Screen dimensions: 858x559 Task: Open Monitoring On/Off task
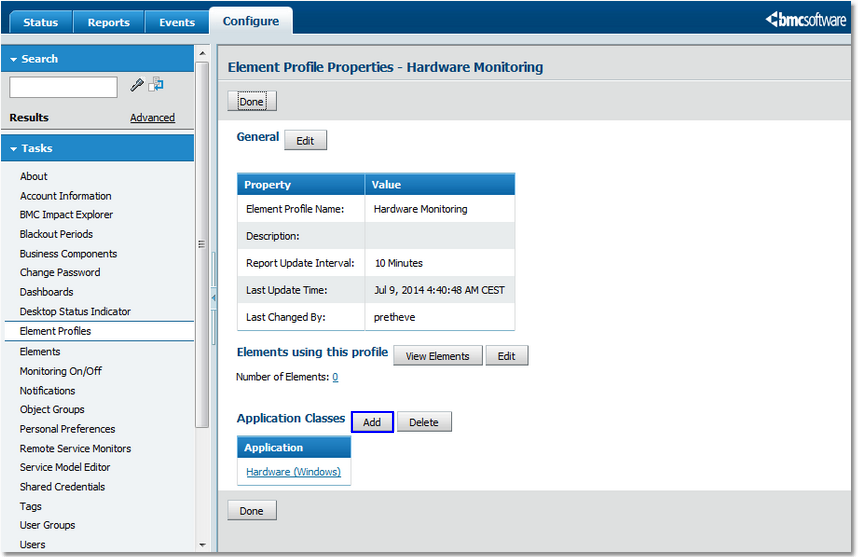click(61, 371)
